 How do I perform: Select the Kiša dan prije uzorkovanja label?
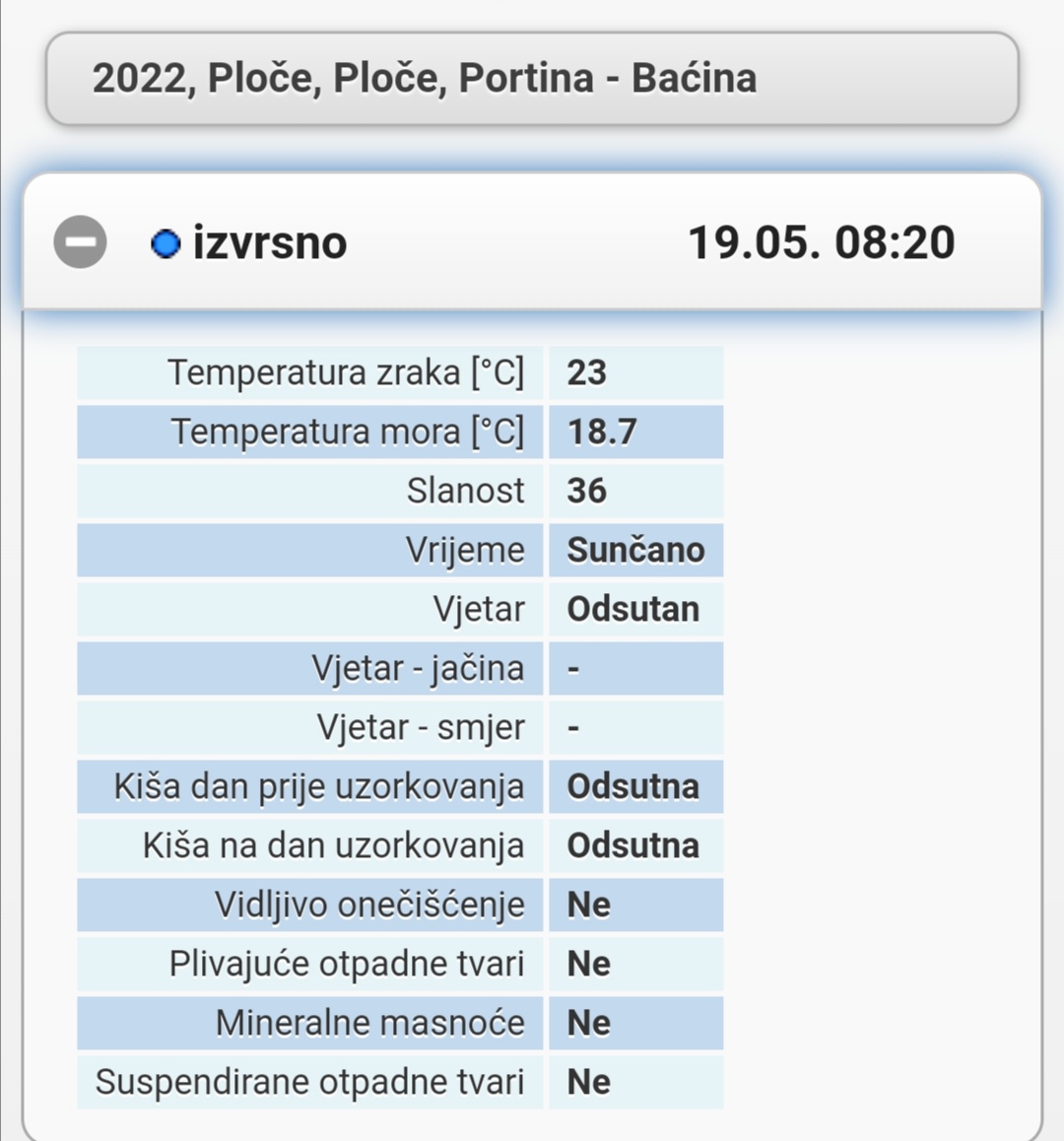pyautogui.click(x=319, y=787)
